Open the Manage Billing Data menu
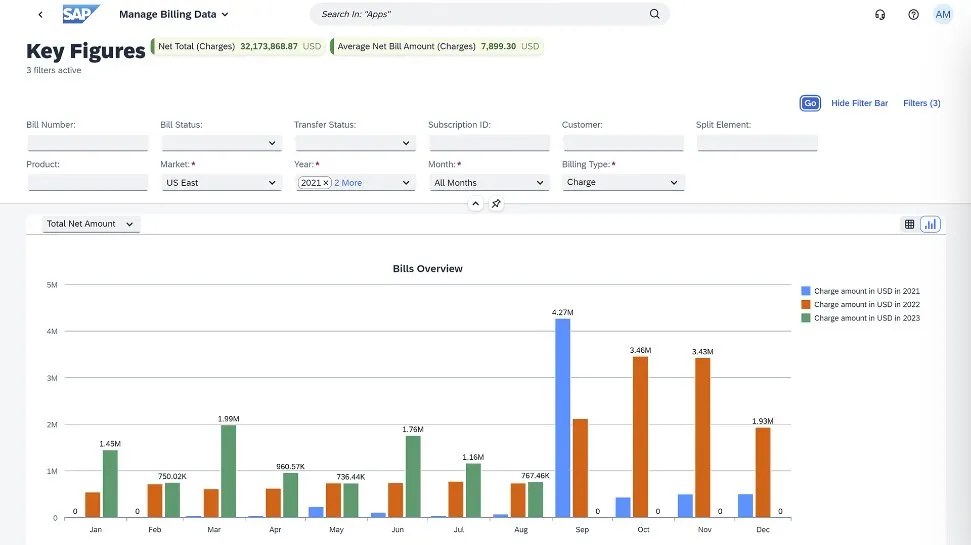The height and width of the screenshot is (545, 971). coord(174,15)
